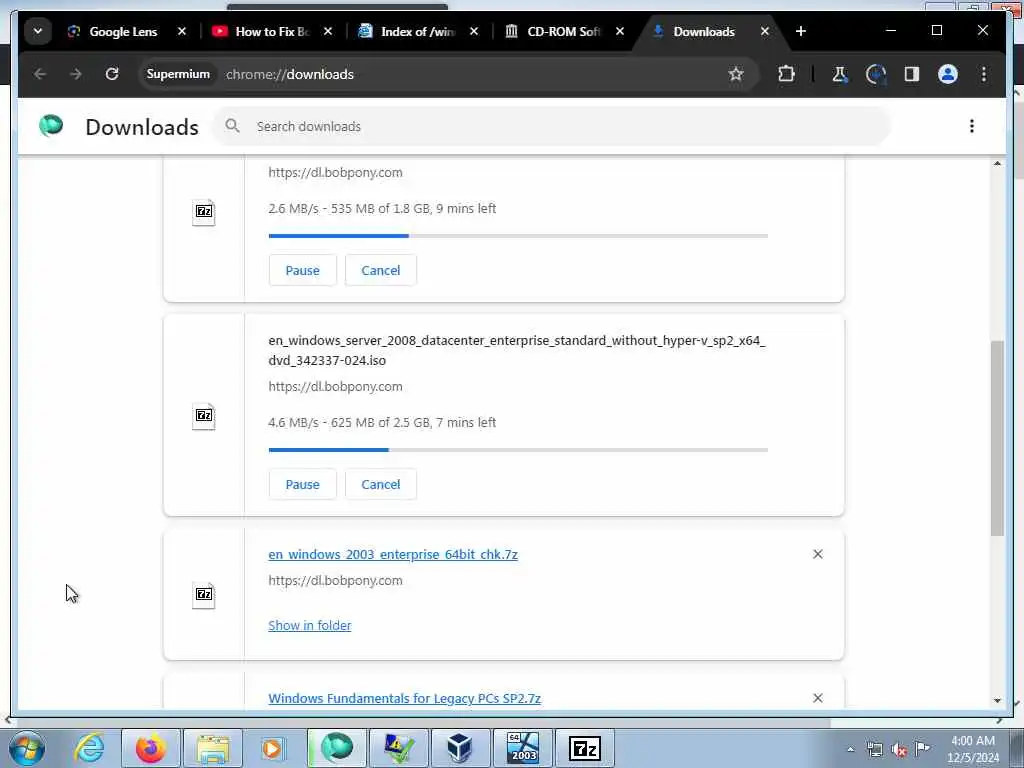Click the 2.5 GB download progress bar
The width and height of the screenshot is (1024, 768).
[518, 450]
